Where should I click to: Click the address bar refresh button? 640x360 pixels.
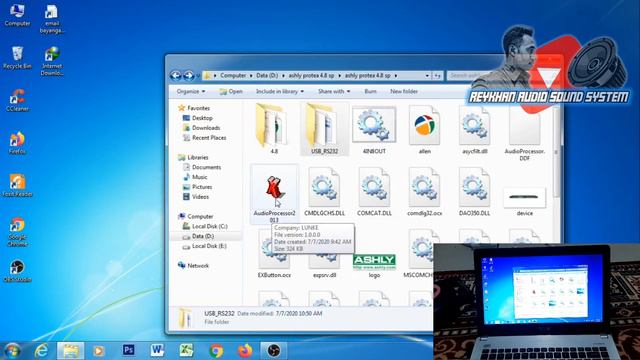(x=438, y=76)
